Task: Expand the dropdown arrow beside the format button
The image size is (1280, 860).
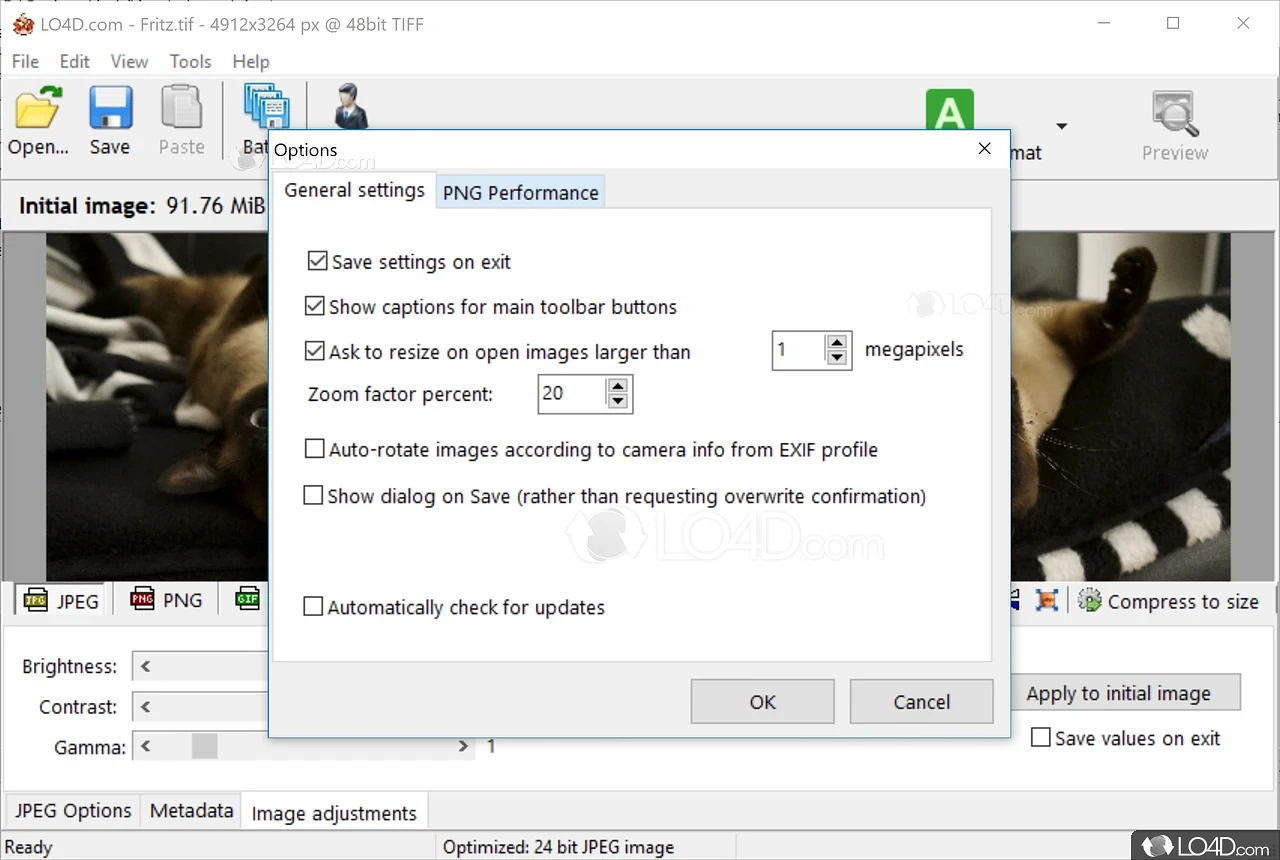Action: pos(1061,126)
